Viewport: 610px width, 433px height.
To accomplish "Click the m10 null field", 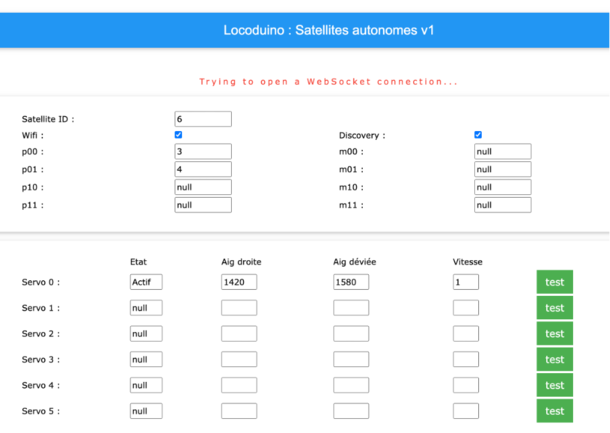I will [503, 187].
